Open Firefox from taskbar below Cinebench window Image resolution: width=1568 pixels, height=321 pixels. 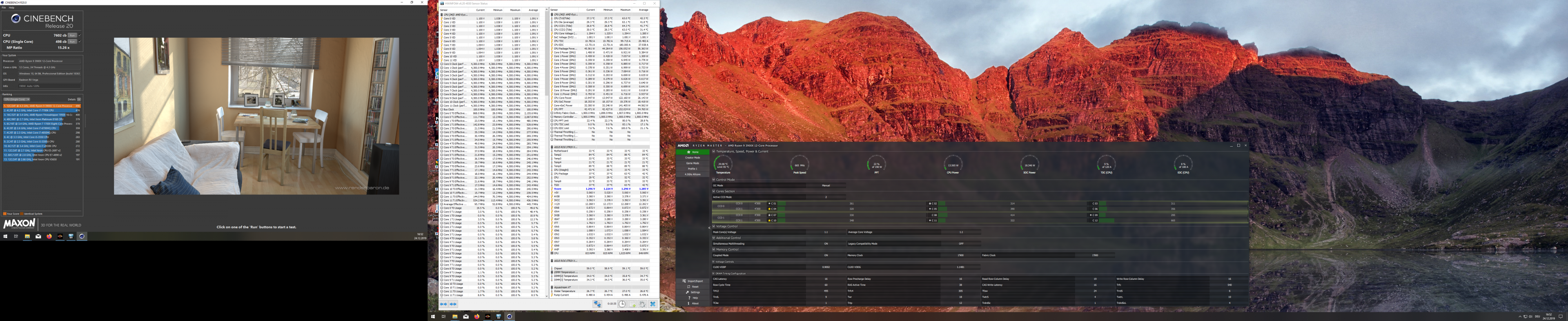pyautogui.click(x=49, y=236)
